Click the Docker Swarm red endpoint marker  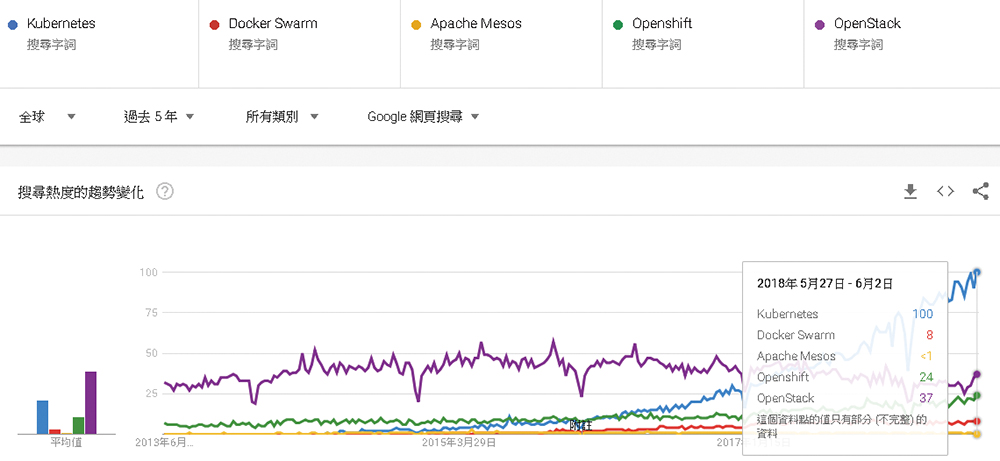977,421
